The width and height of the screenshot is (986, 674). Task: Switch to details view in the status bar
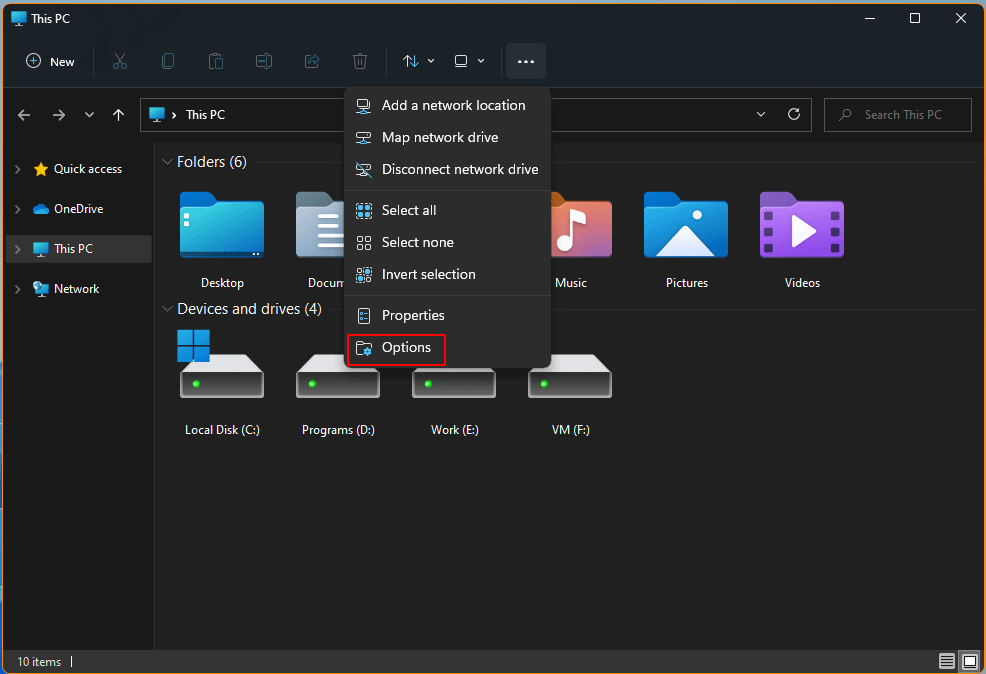click(x=946, y=661)
